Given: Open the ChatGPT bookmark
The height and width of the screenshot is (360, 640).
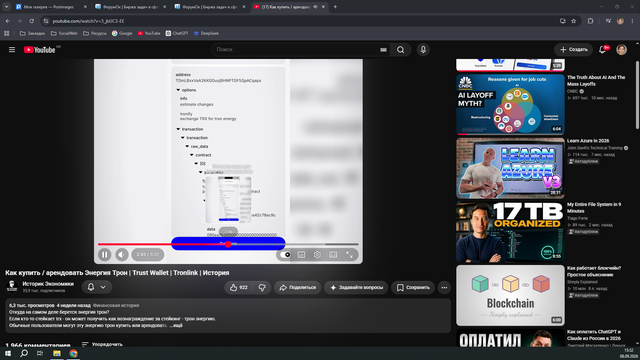Looking at the screenshot, I should point(177,33).
